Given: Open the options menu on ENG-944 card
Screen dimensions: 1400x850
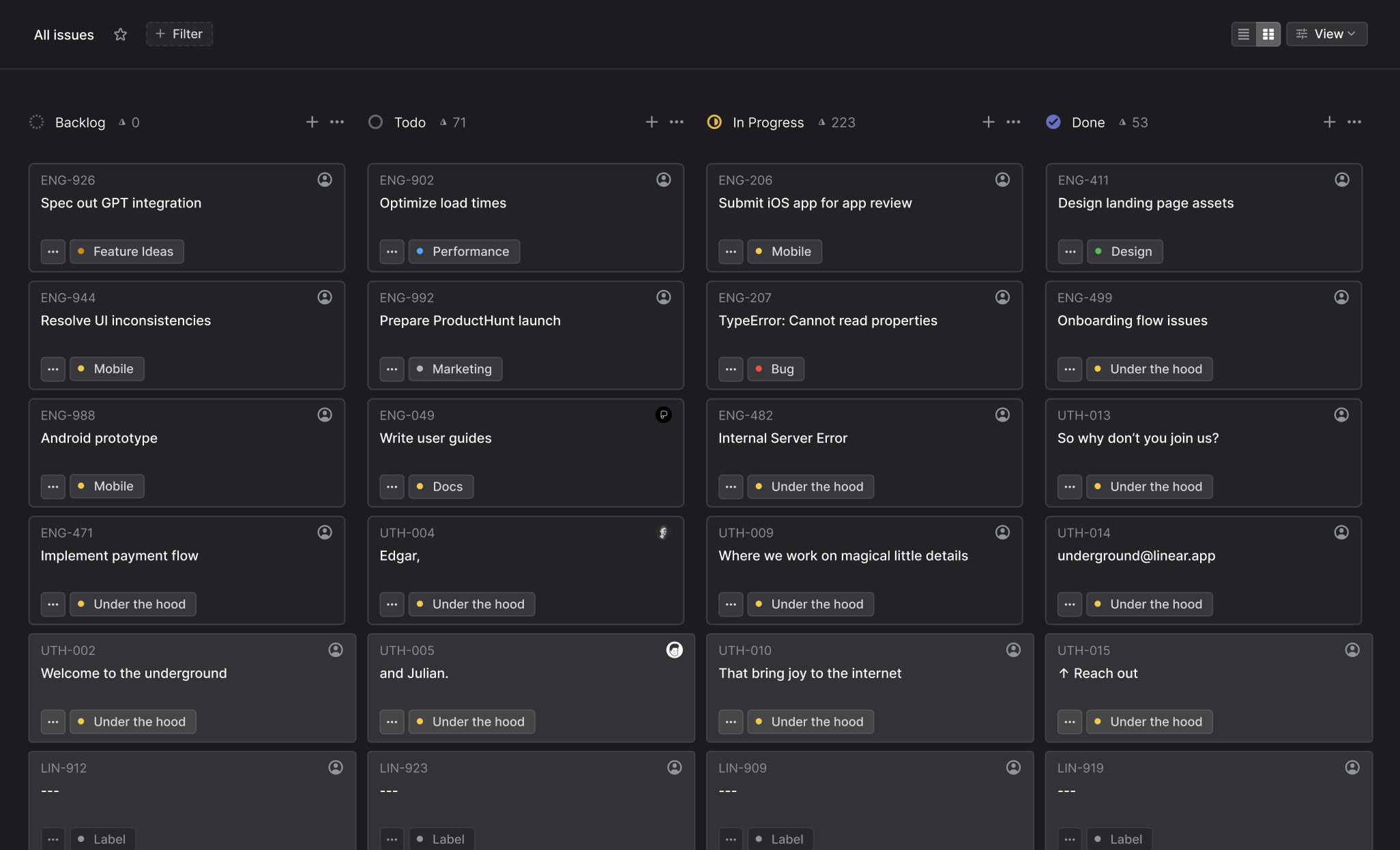Looking at the screenshot, I should [53, 368].
